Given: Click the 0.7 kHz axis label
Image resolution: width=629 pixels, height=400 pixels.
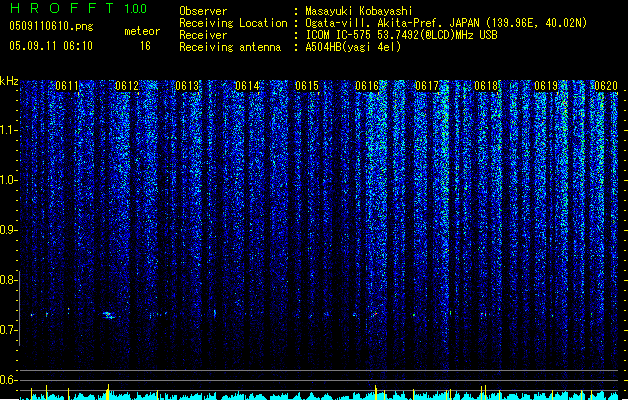Looking at the screenshot, I should [x=8, y=330].
